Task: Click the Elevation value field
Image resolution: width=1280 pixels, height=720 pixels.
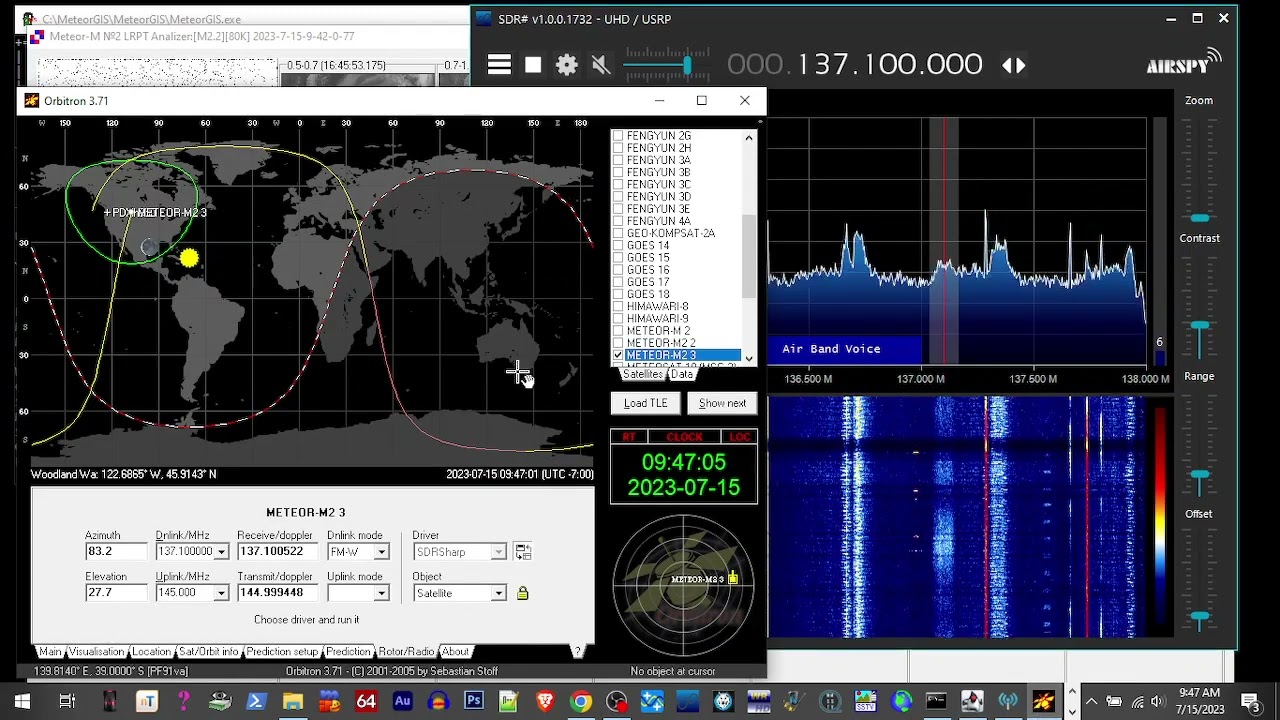Action: 115,593
